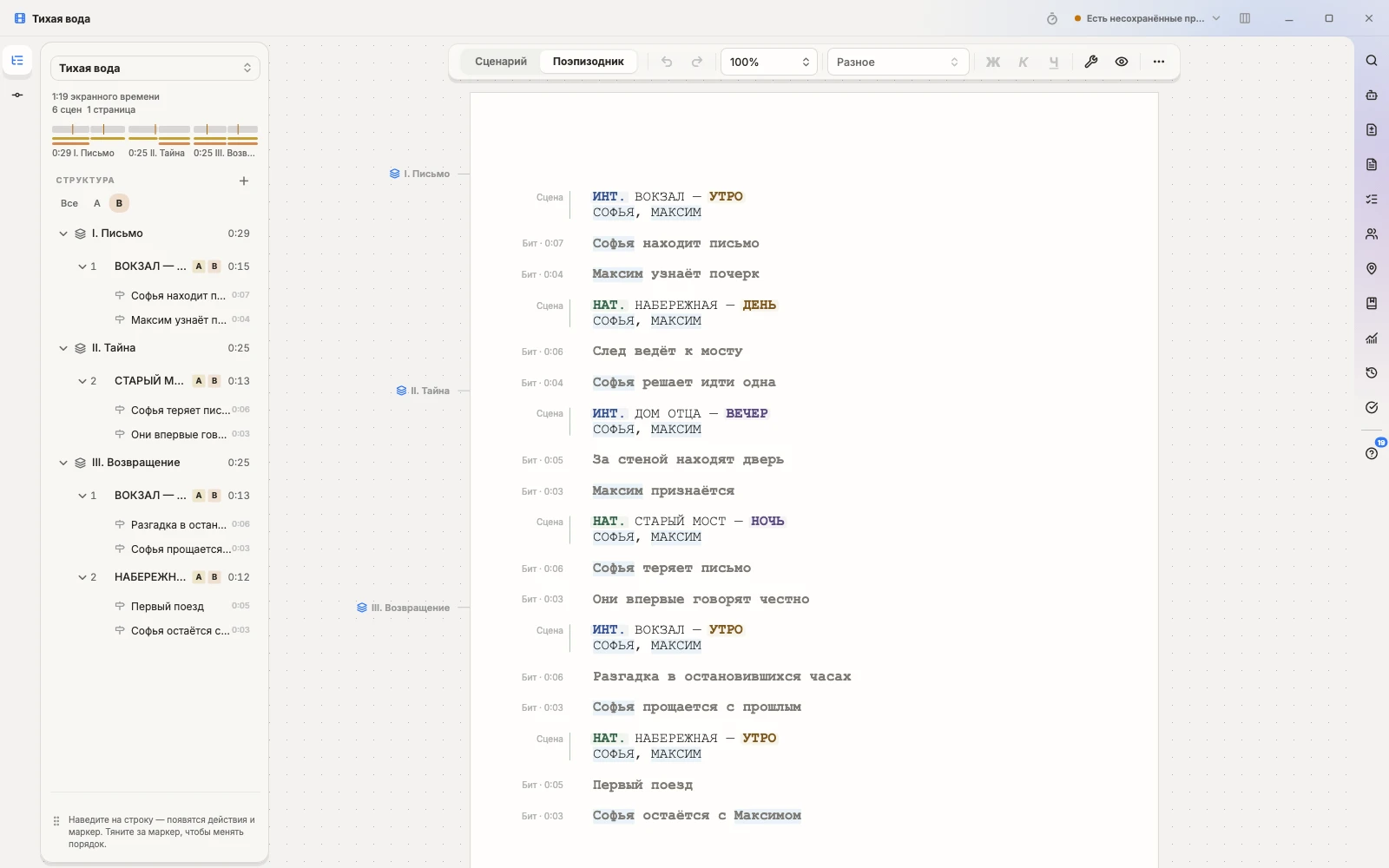The height and width of the screenshot is (868, 1389).
Task: Open the 100% zoom dropdown
Action: [x=769, y=62]
